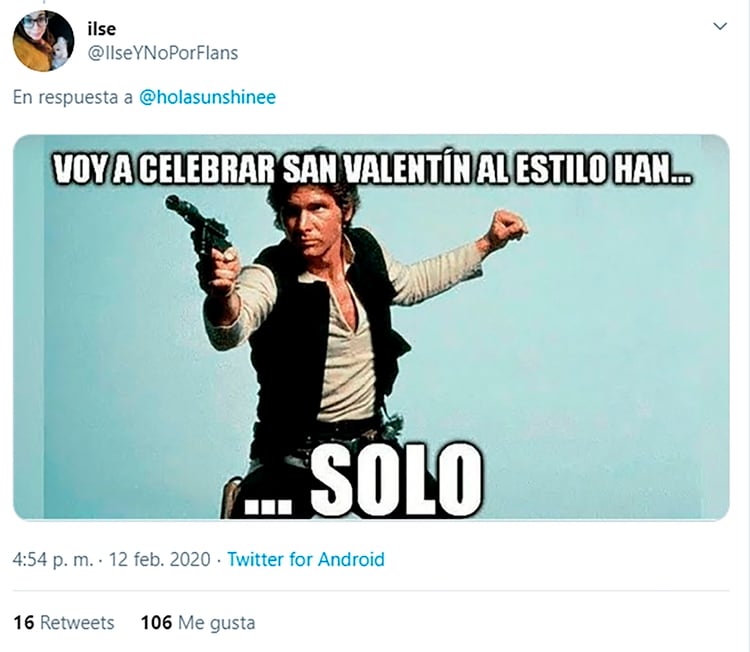Click the meme's top caption about San Valentín

click(x=370, y=166)
